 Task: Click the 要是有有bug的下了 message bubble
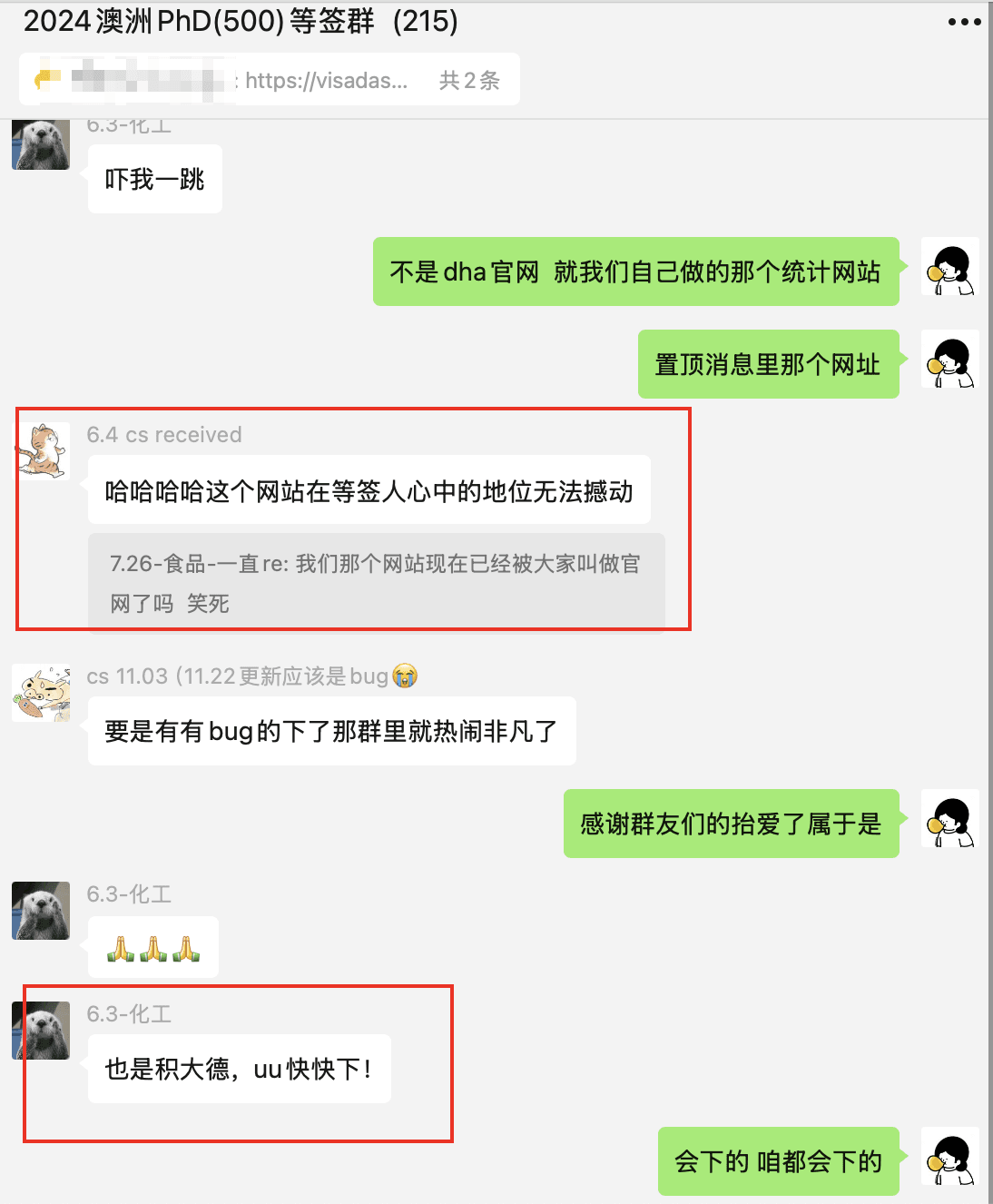(x=332, y=731)
